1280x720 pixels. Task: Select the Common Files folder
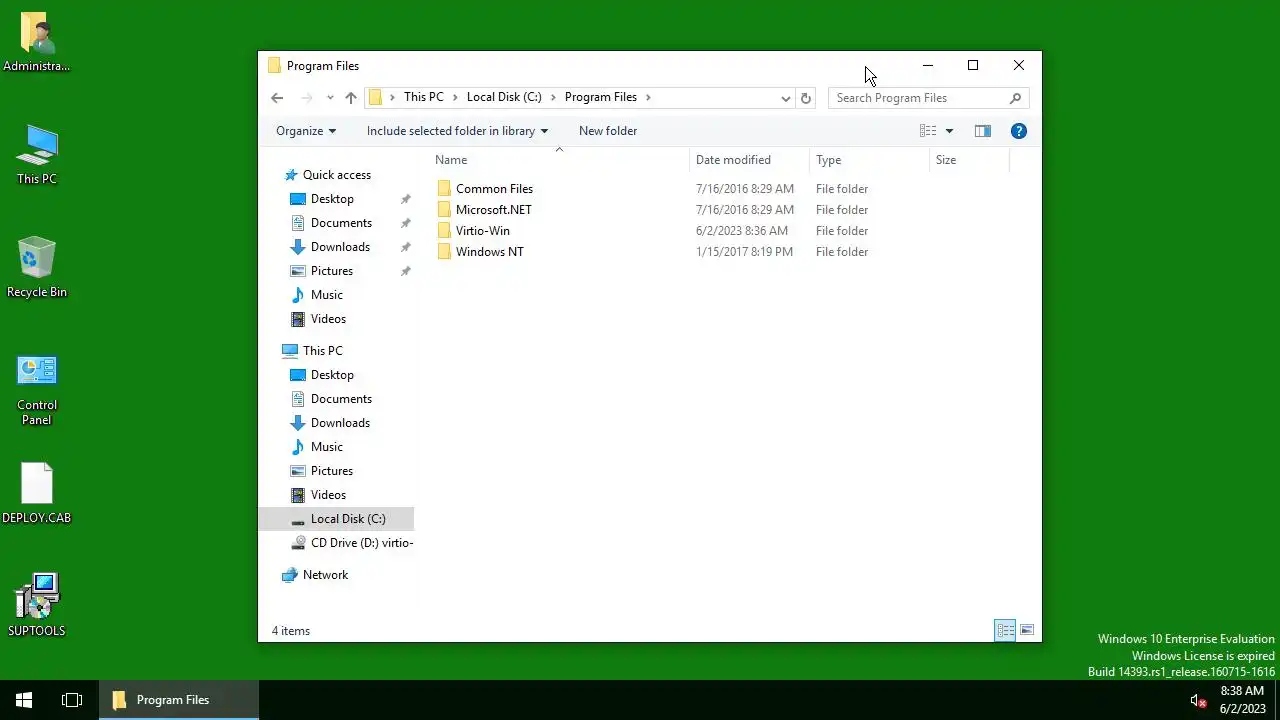(x=494, y=189)
